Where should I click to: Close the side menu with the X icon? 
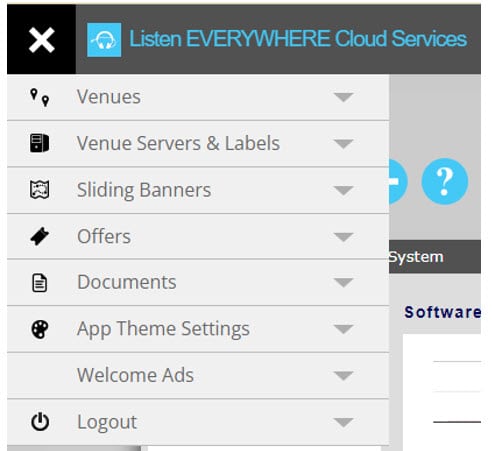(x=41, y=40)
